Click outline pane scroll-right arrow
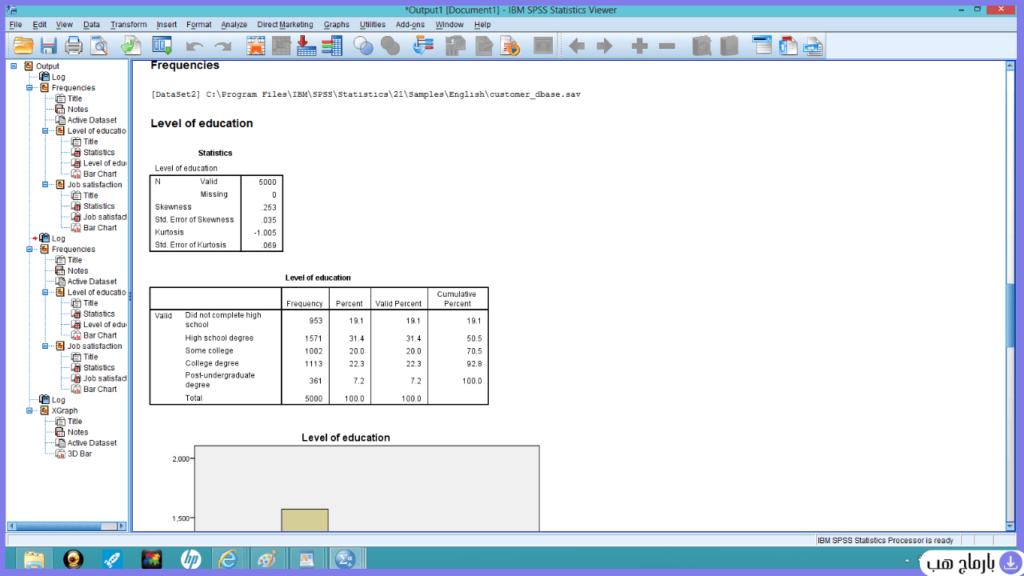Screen dimensions: 1024x576 coord(121,526)
